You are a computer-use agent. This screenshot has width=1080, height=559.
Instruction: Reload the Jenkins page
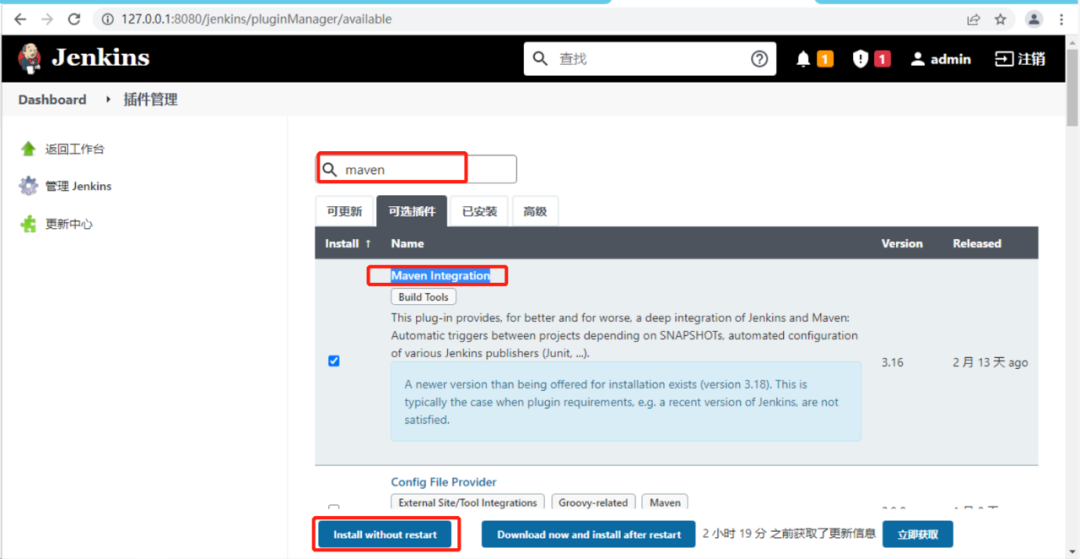pos(74,19)
